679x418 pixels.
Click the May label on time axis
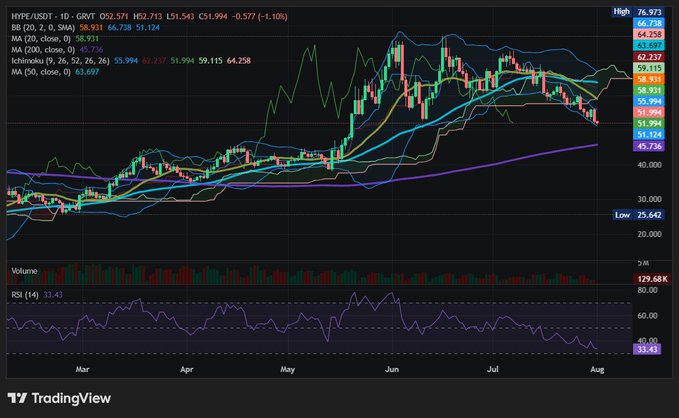click(288, 369)
